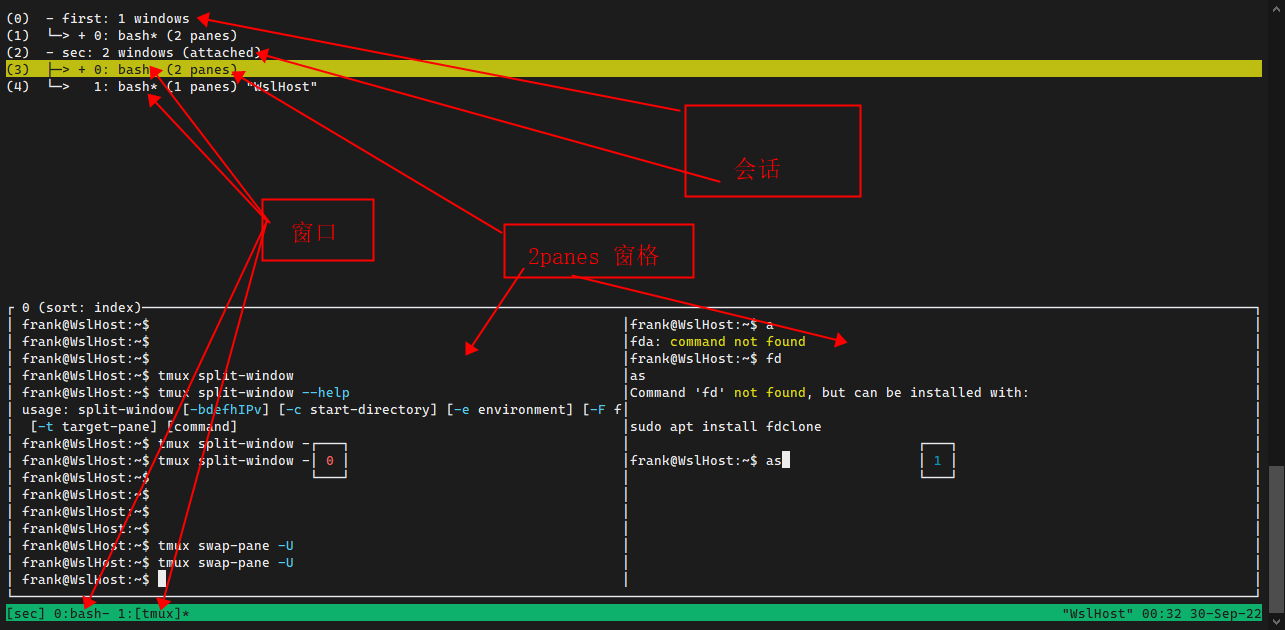Expand the plus sign on the bash* window under first
Viewport: 1285px width, 630px height.
[82, 36]
